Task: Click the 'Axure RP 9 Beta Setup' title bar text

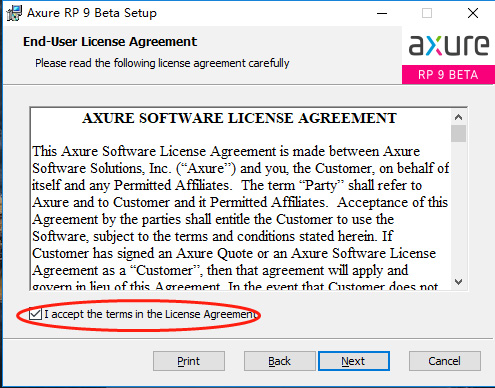Action: point(92,13)
